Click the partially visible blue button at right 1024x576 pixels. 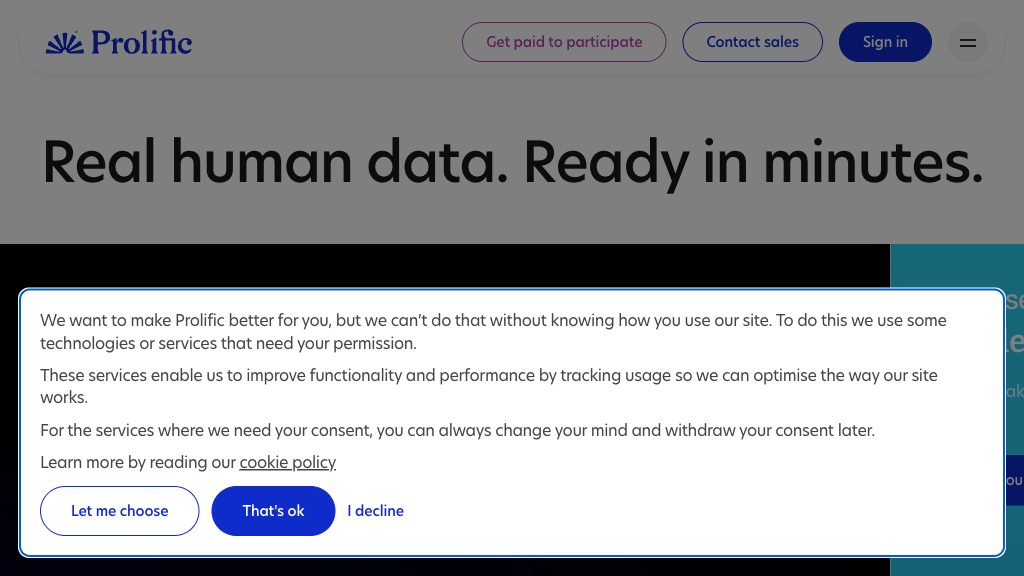point(1012,481)
